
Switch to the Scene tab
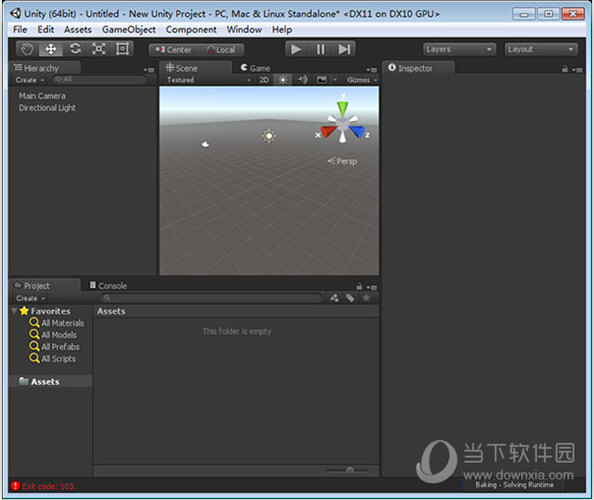pyautogui.click(x=195, y=68)
